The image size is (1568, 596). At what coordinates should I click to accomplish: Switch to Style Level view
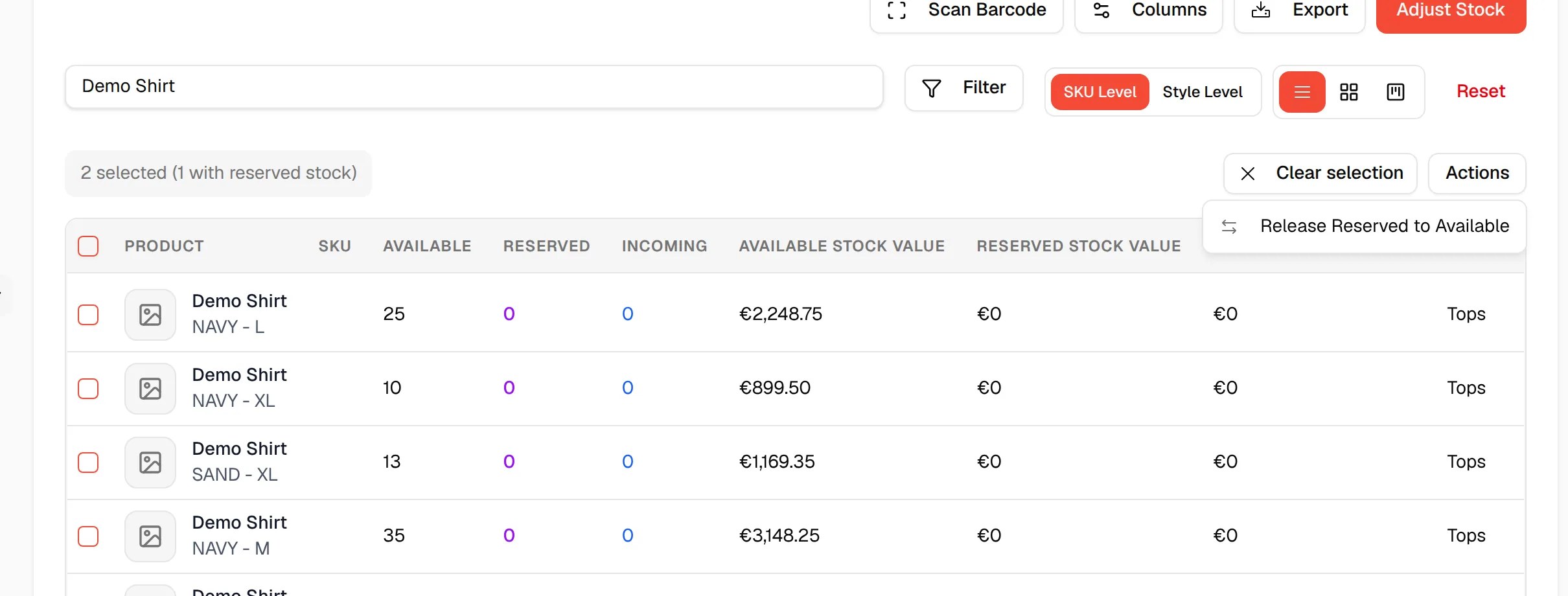1202,92
